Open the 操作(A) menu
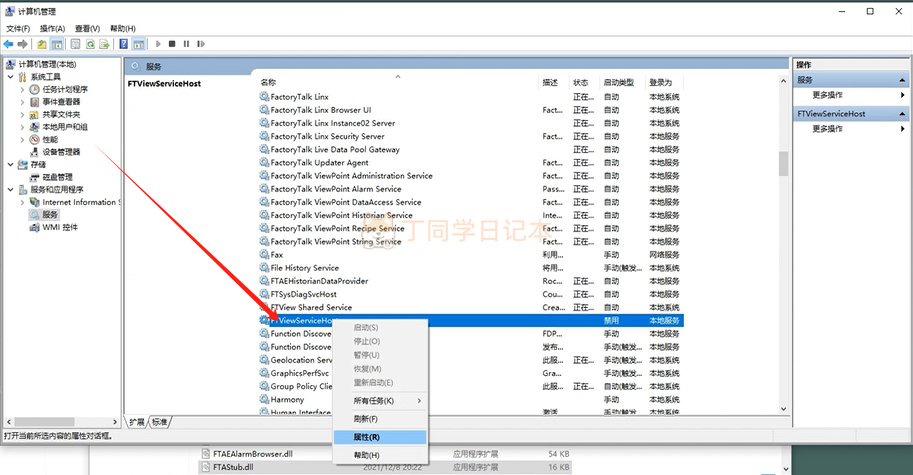Image resolution: width=913 pixels, height=475 pixels. (x=52, y=29)
